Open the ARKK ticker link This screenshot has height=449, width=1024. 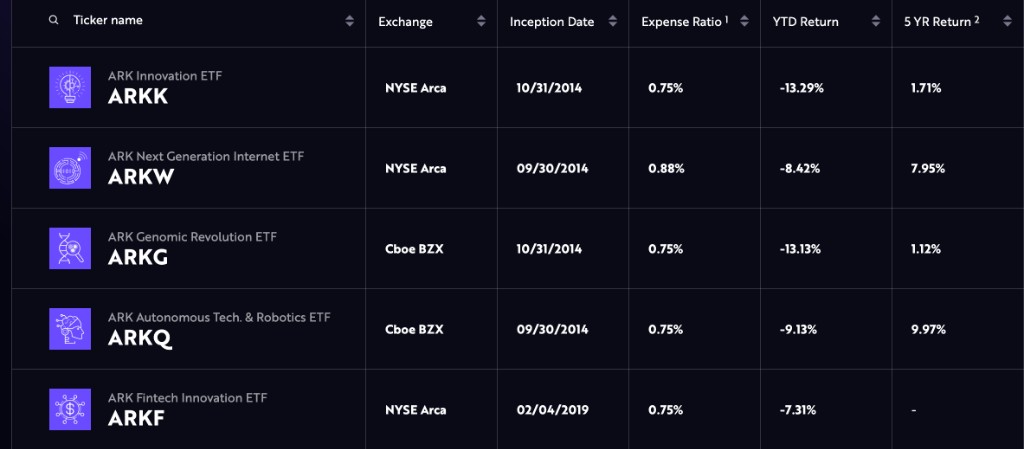[x=138, y=97]
